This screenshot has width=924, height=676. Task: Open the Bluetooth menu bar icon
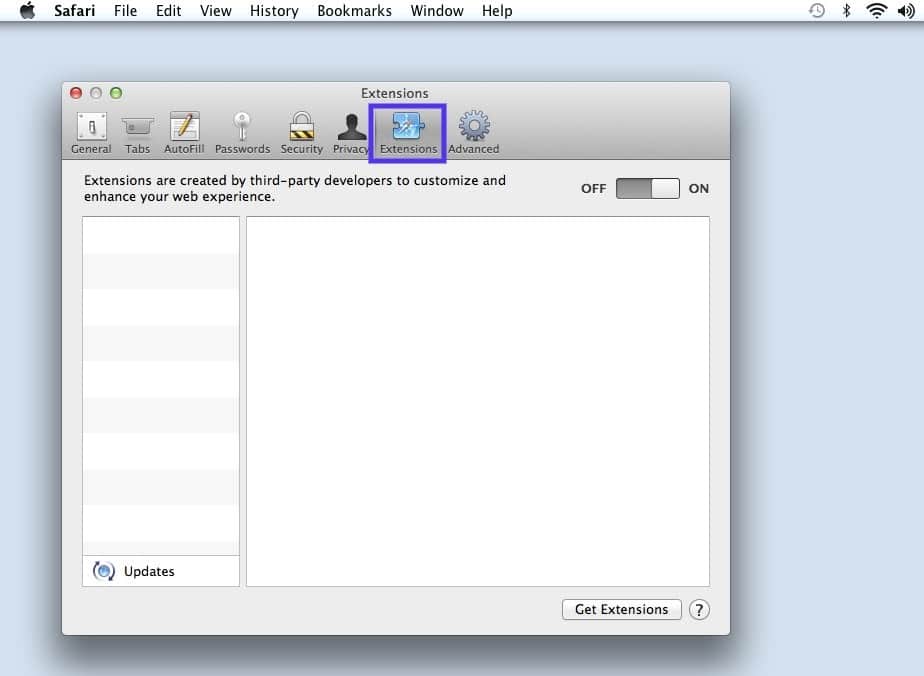click(847, 11)
